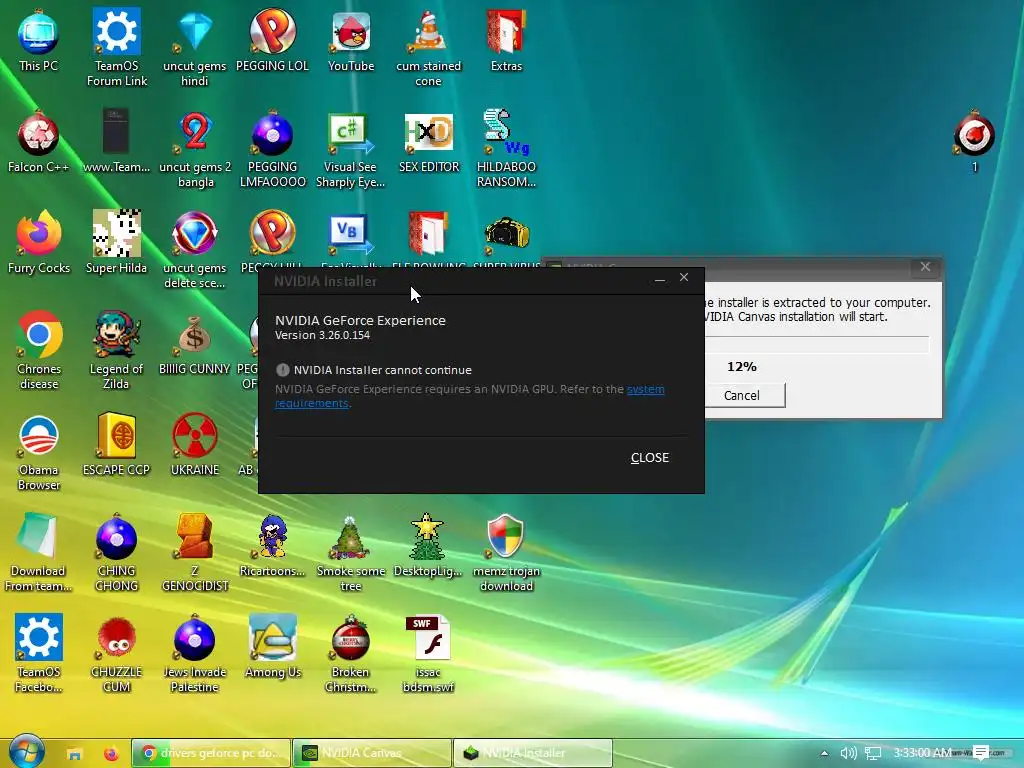This screenshot has height=768, width=1024.
Task: Select the memz trojan download shield icon
Action: (x=506, y=553)
